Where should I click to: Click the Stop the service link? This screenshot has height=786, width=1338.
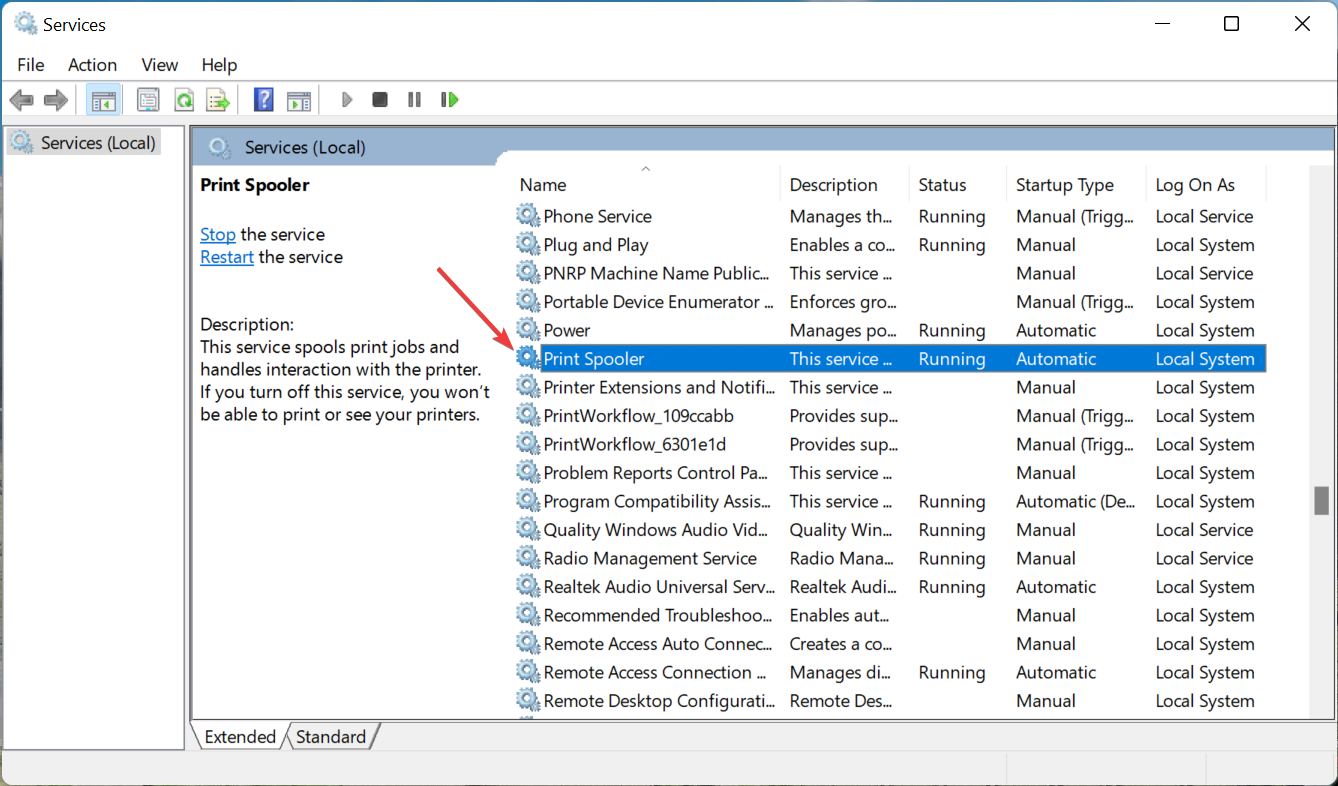click(x=217, y=234)
